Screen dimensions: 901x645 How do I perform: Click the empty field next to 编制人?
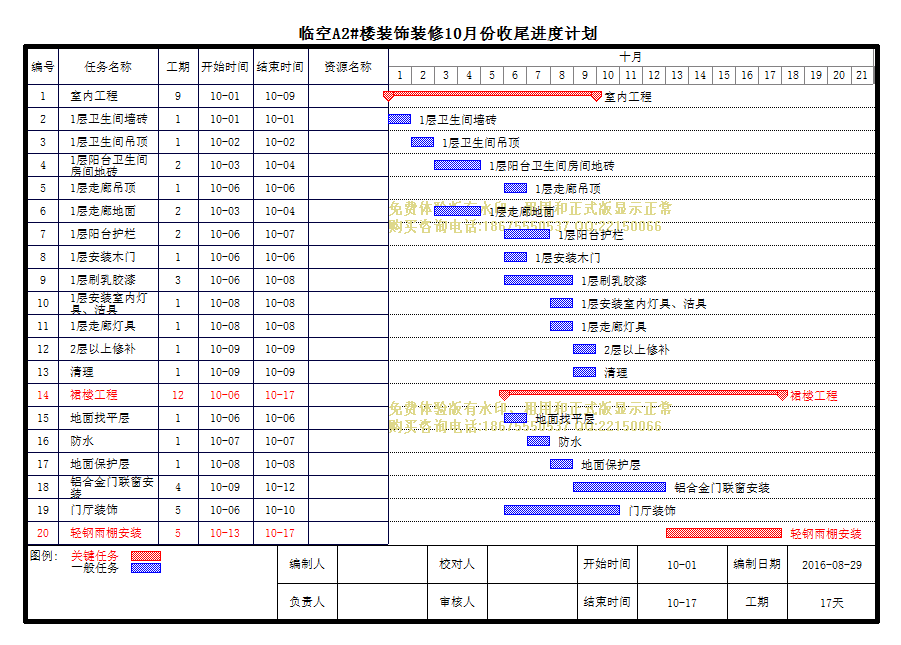click(x=382, y=564)
